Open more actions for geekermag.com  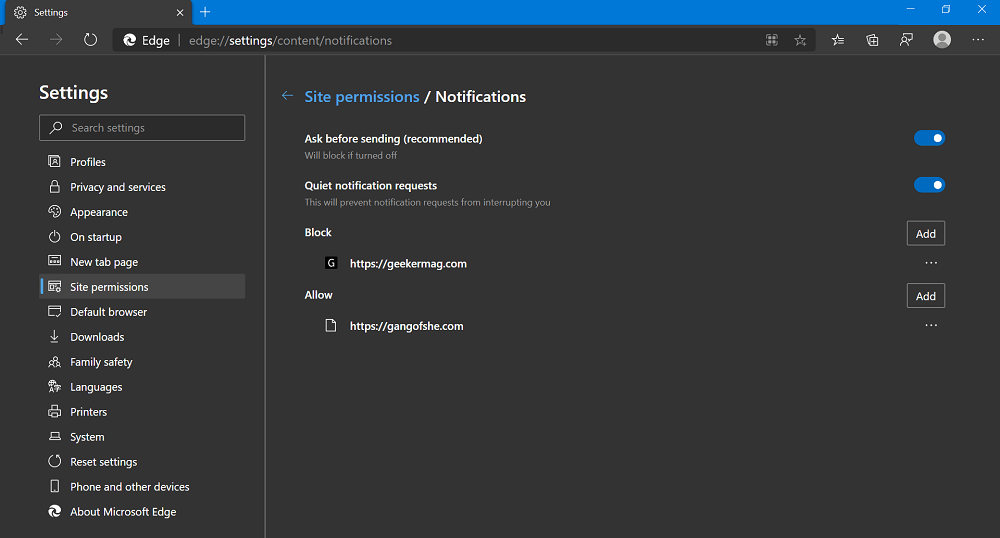[x=931, y=263]
